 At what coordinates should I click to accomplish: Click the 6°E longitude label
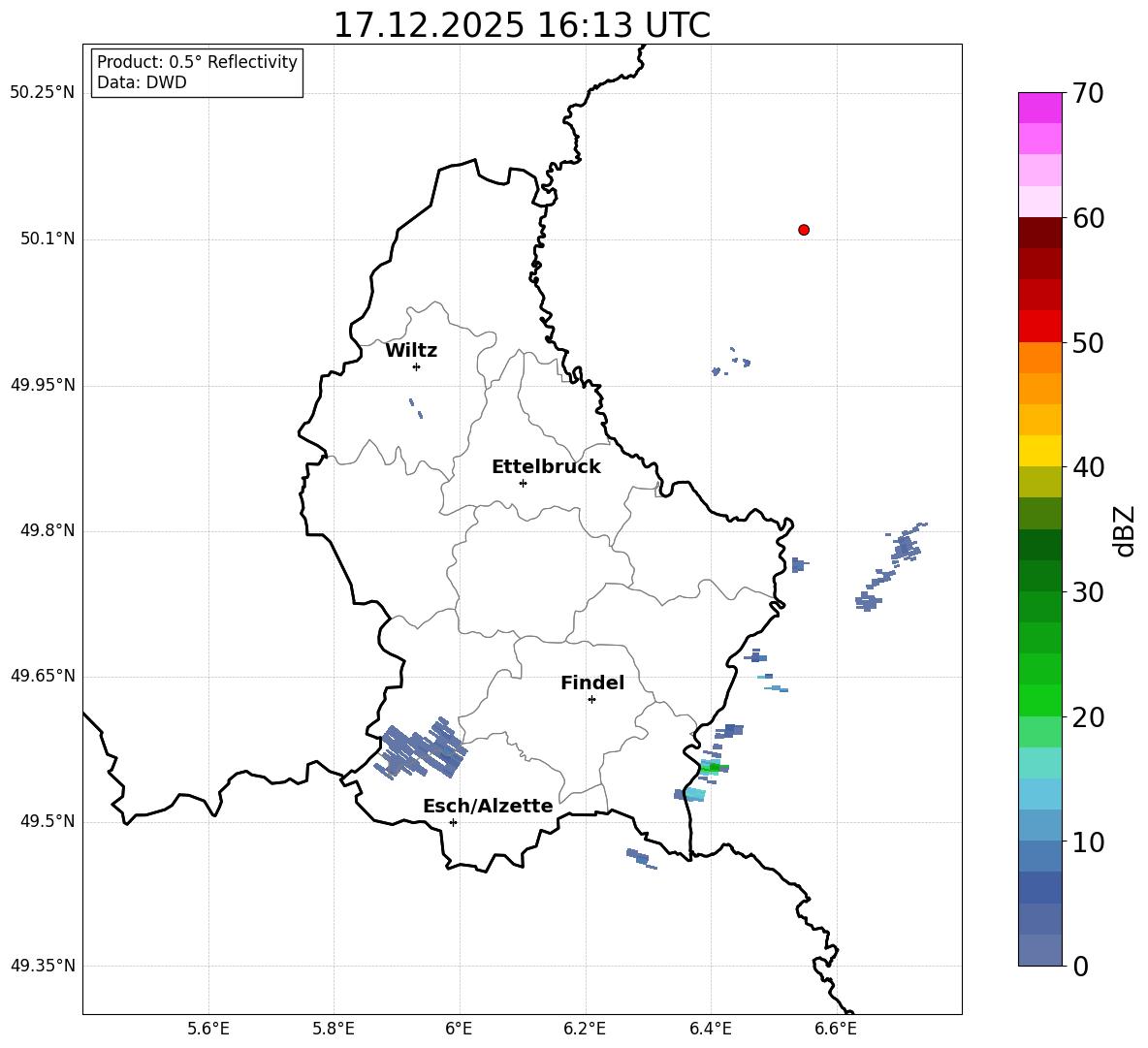[x=459, y=1030]
